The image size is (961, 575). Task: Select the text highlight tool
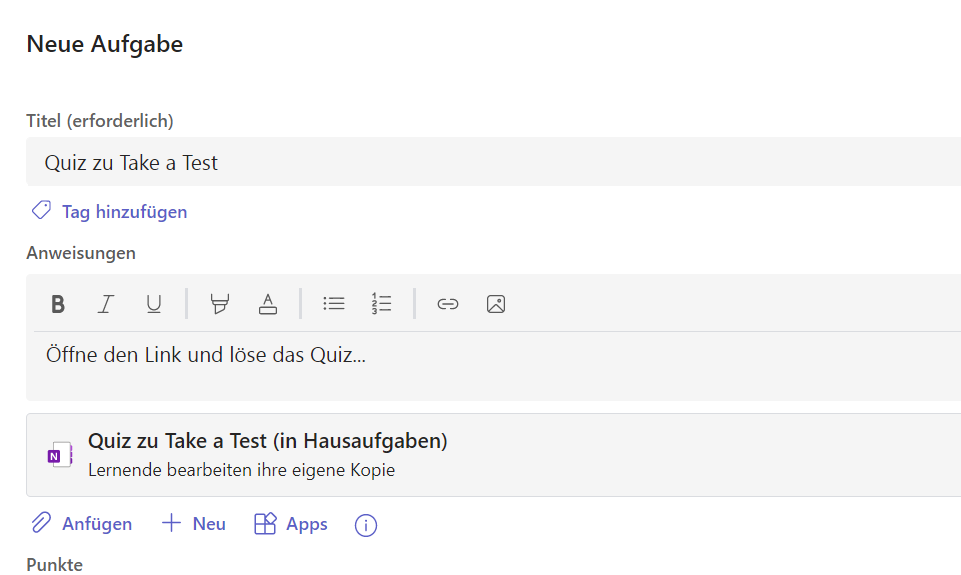[x=220, y=304]
